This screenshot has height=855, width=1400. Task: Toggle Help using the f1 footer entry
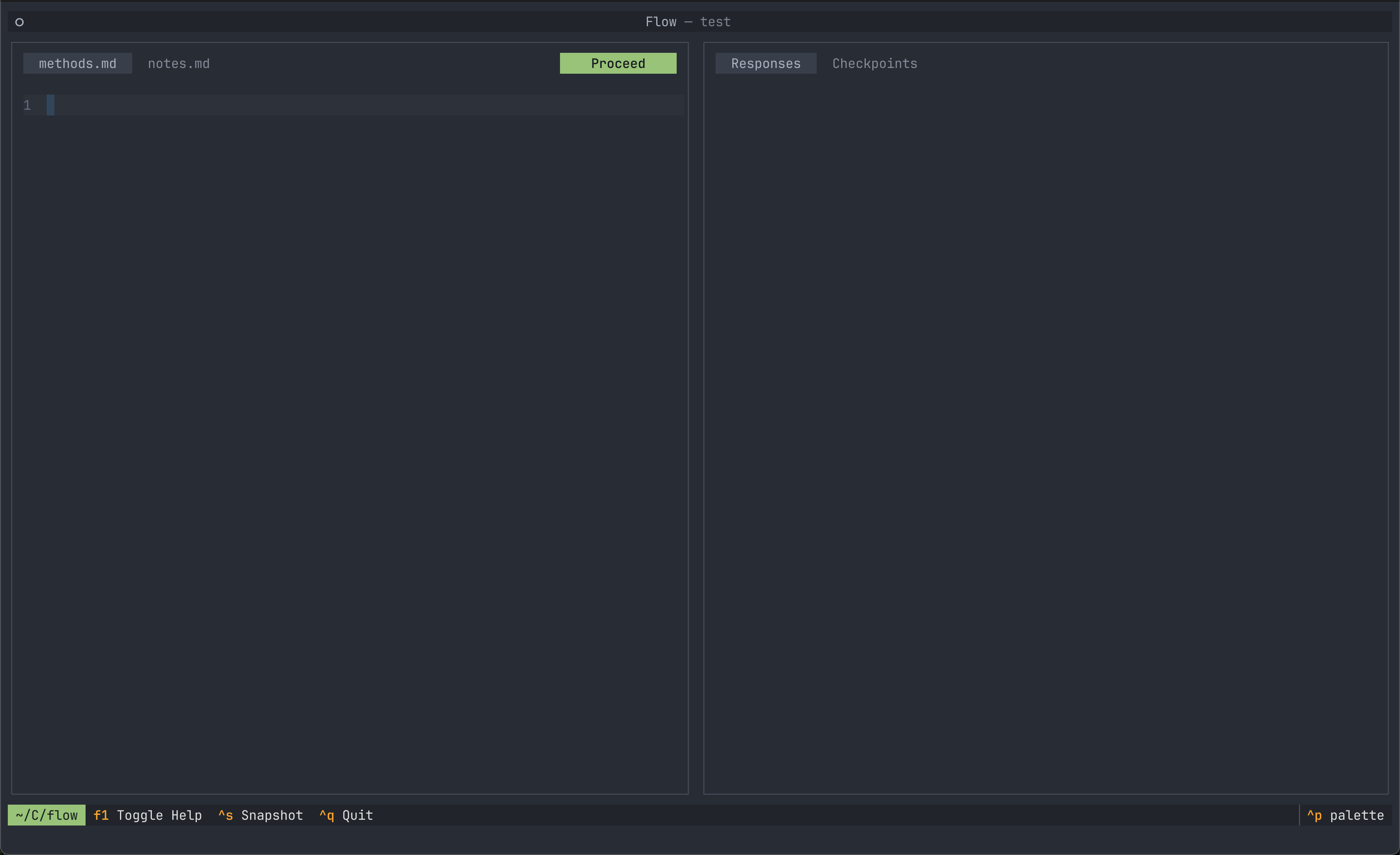(148, 814)
